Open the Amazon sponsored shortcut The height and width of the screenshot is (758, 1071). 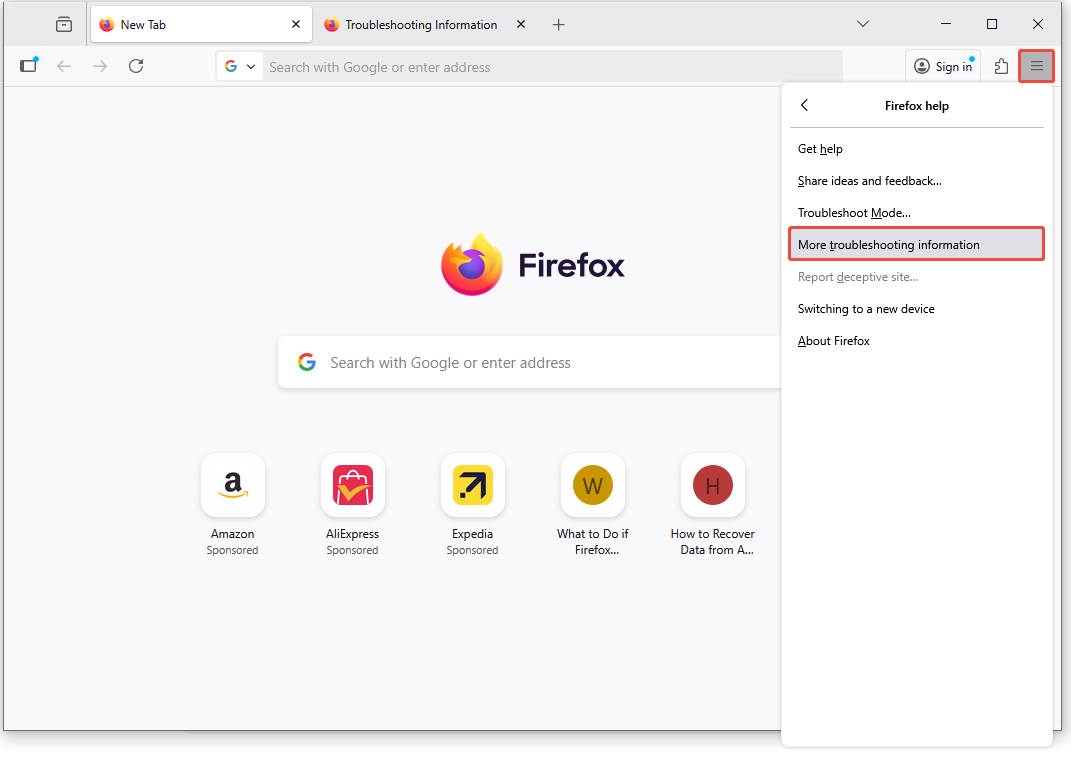[x=232, y=485]
